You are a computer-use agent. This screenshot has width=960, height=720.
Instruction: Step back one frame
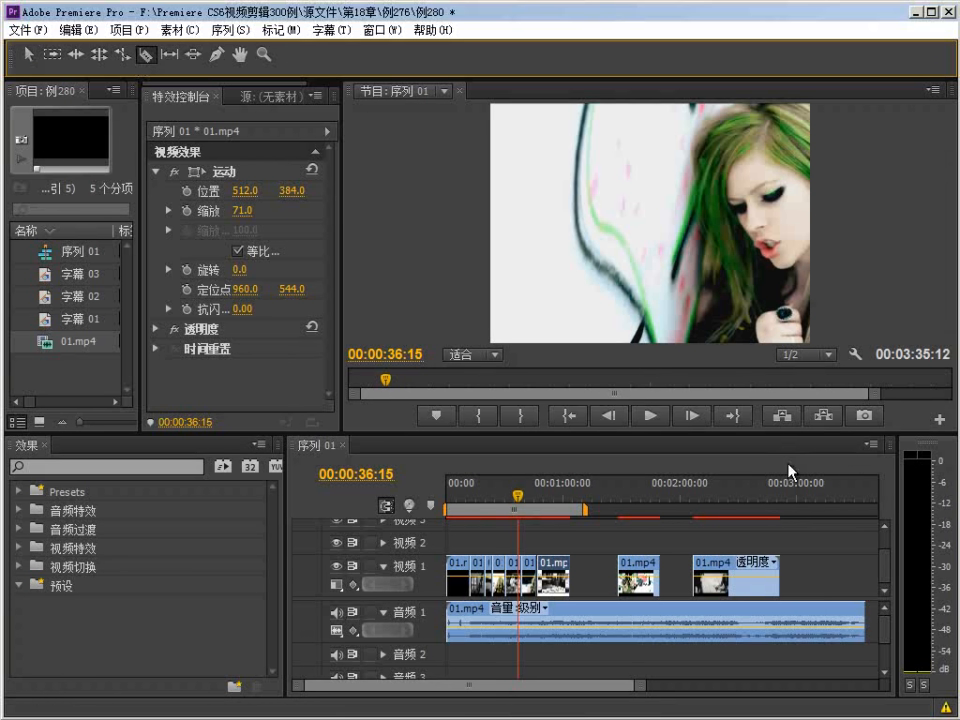click(609, 416)
